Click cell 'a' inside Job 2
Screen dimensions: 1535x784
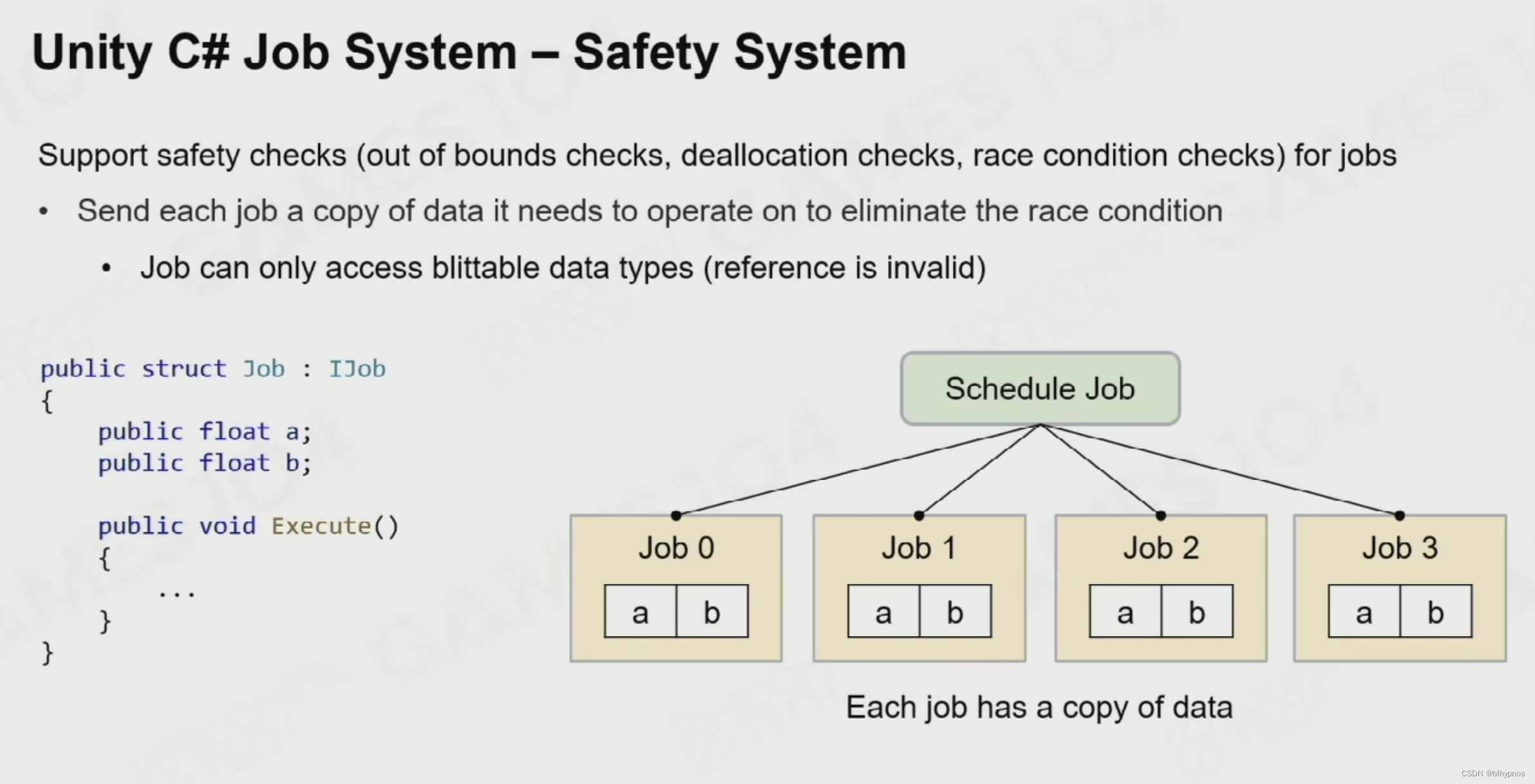[1125, 611]
